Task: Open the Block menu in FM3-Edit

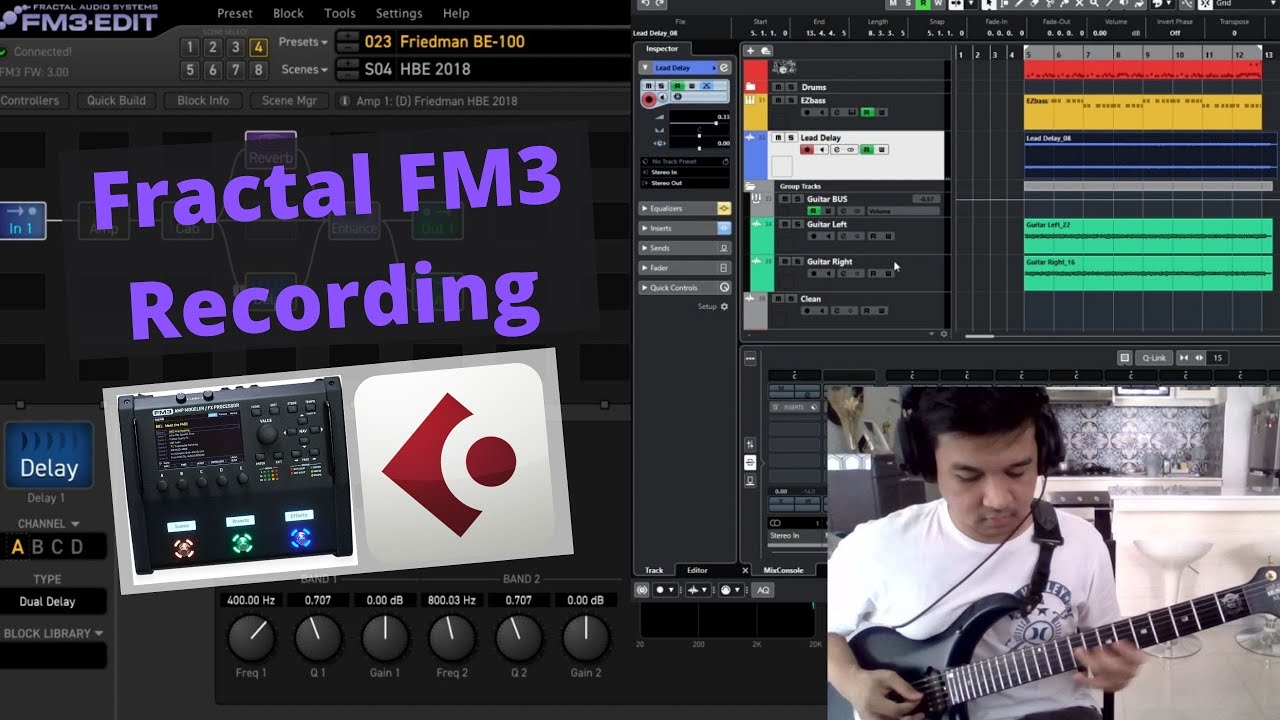Action: [288, 13]
